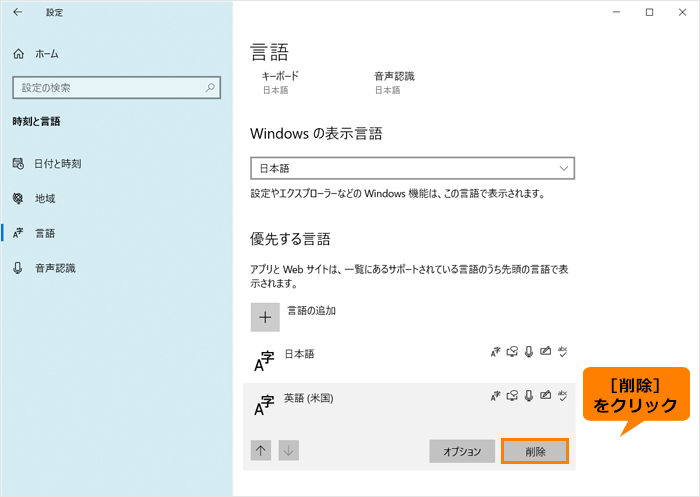Image resolution: width=700 pixels, height=497 pixels.
Task: Click the 時刻と言語 sidebar heading
Action: pyautogui.click(x=36, y=121)
